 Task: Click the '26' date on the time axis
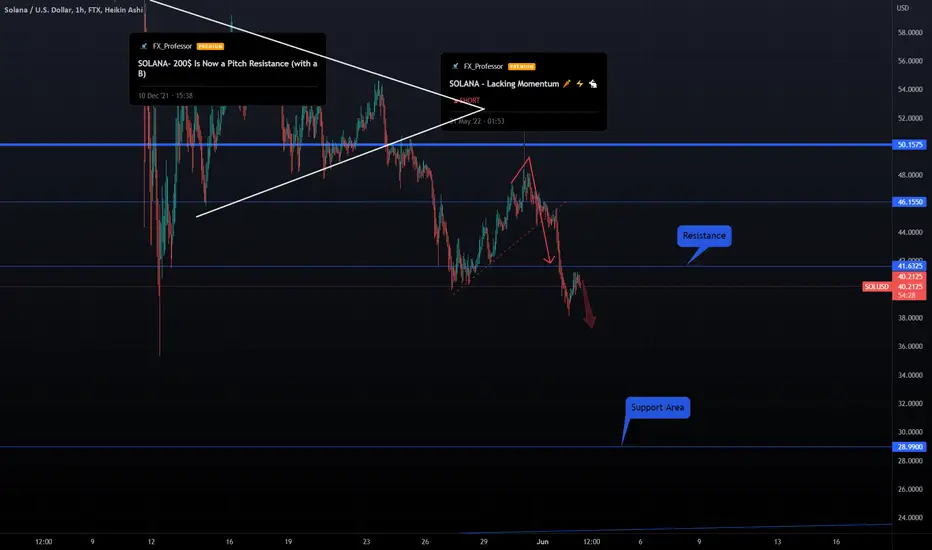pyautogui.click(x=425, y=542)
